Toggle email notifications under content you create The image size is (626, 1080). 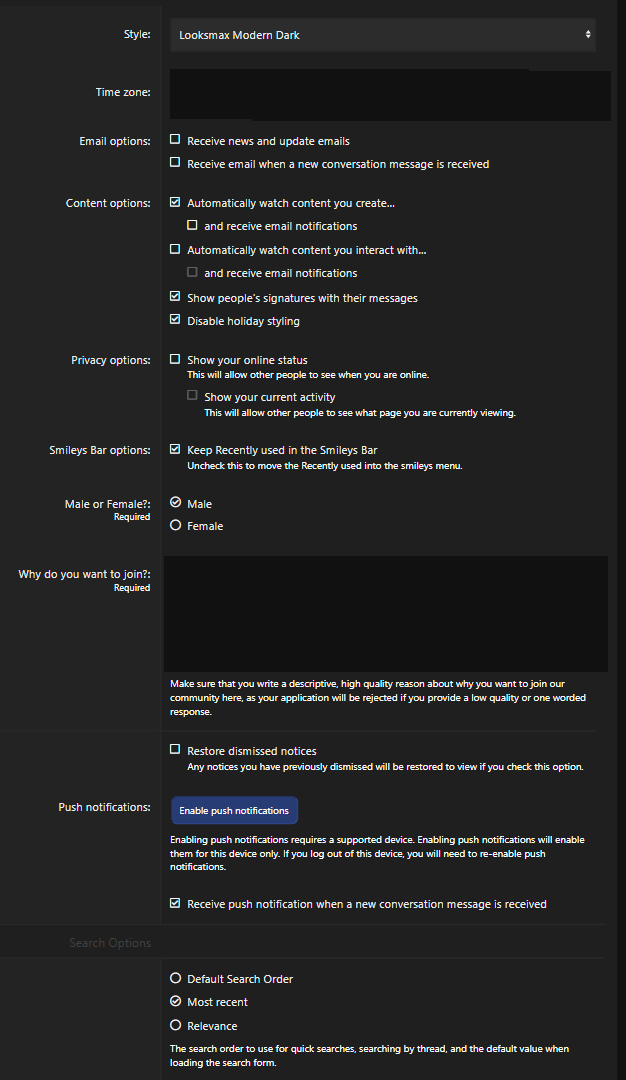coord(193,226)
